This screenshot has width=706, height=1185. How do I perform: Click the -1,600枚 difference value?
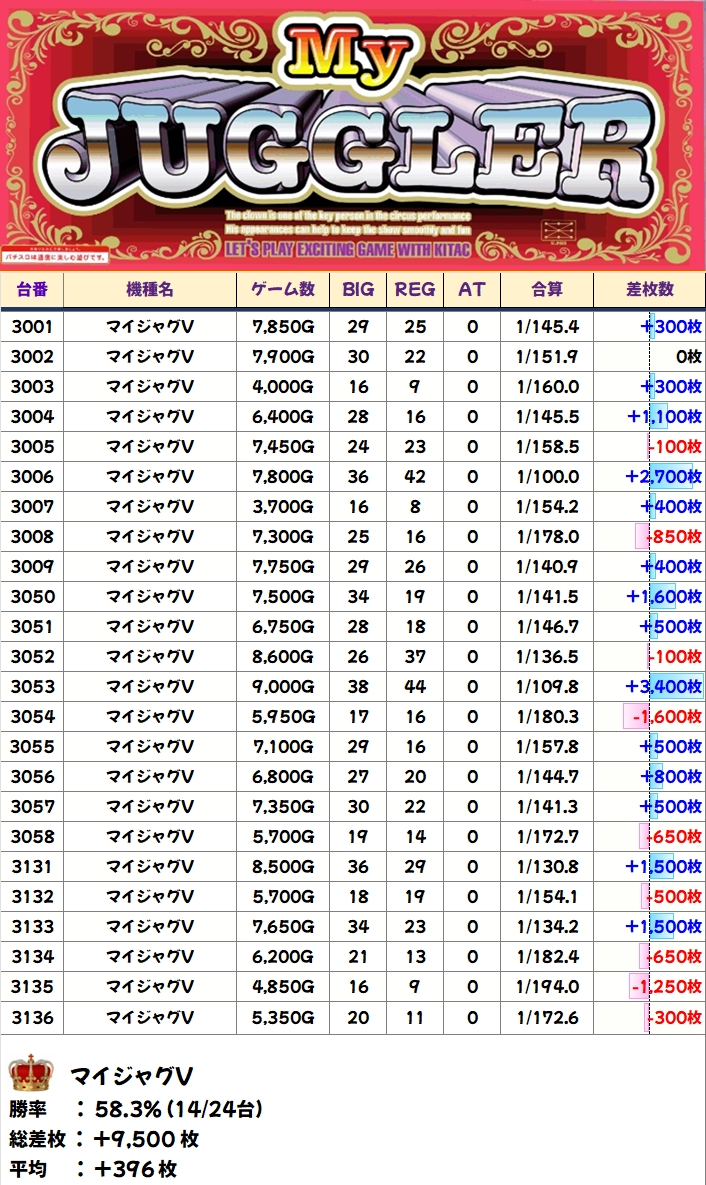coord(665,716)
